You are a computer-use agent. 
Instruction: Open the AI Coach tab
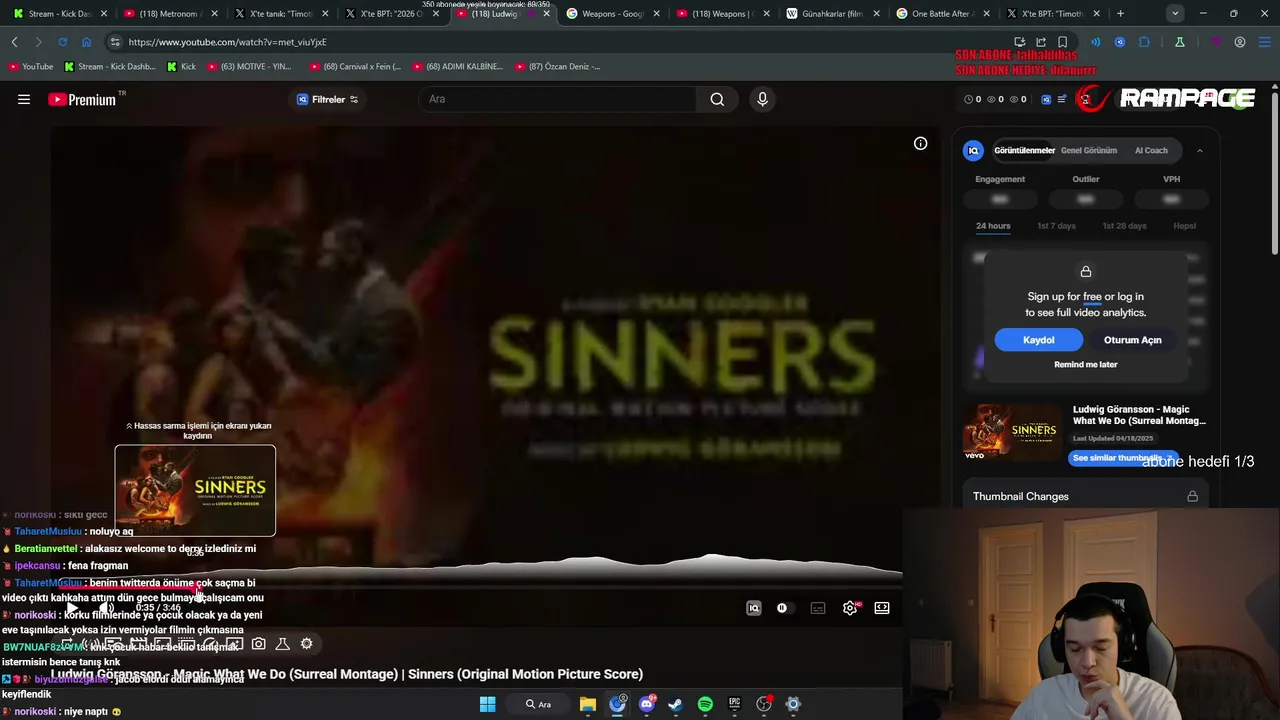click(1151, 150)
